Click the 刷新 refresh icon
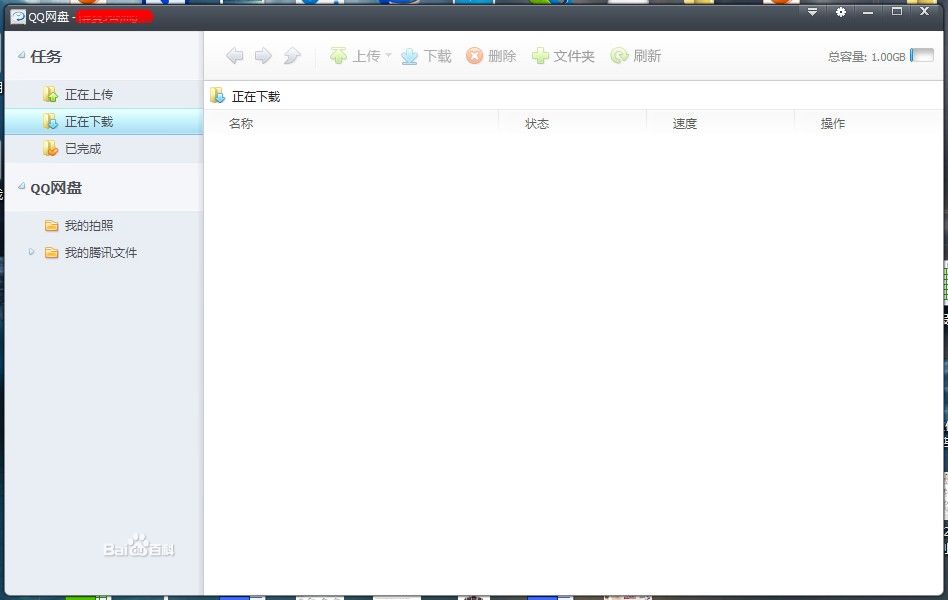 [620, 55]
